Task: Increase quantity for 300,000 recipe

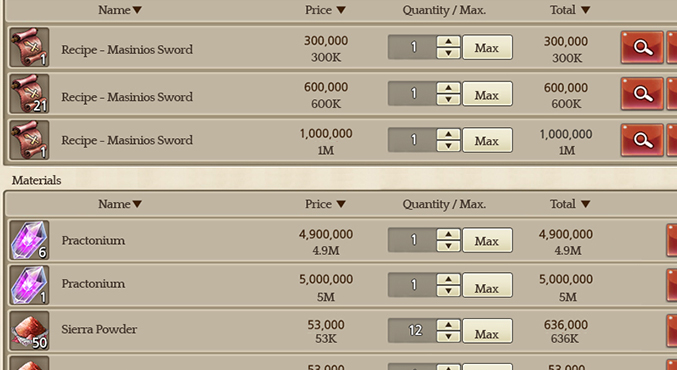Action: pyautogui.click(x=448, y=41)
